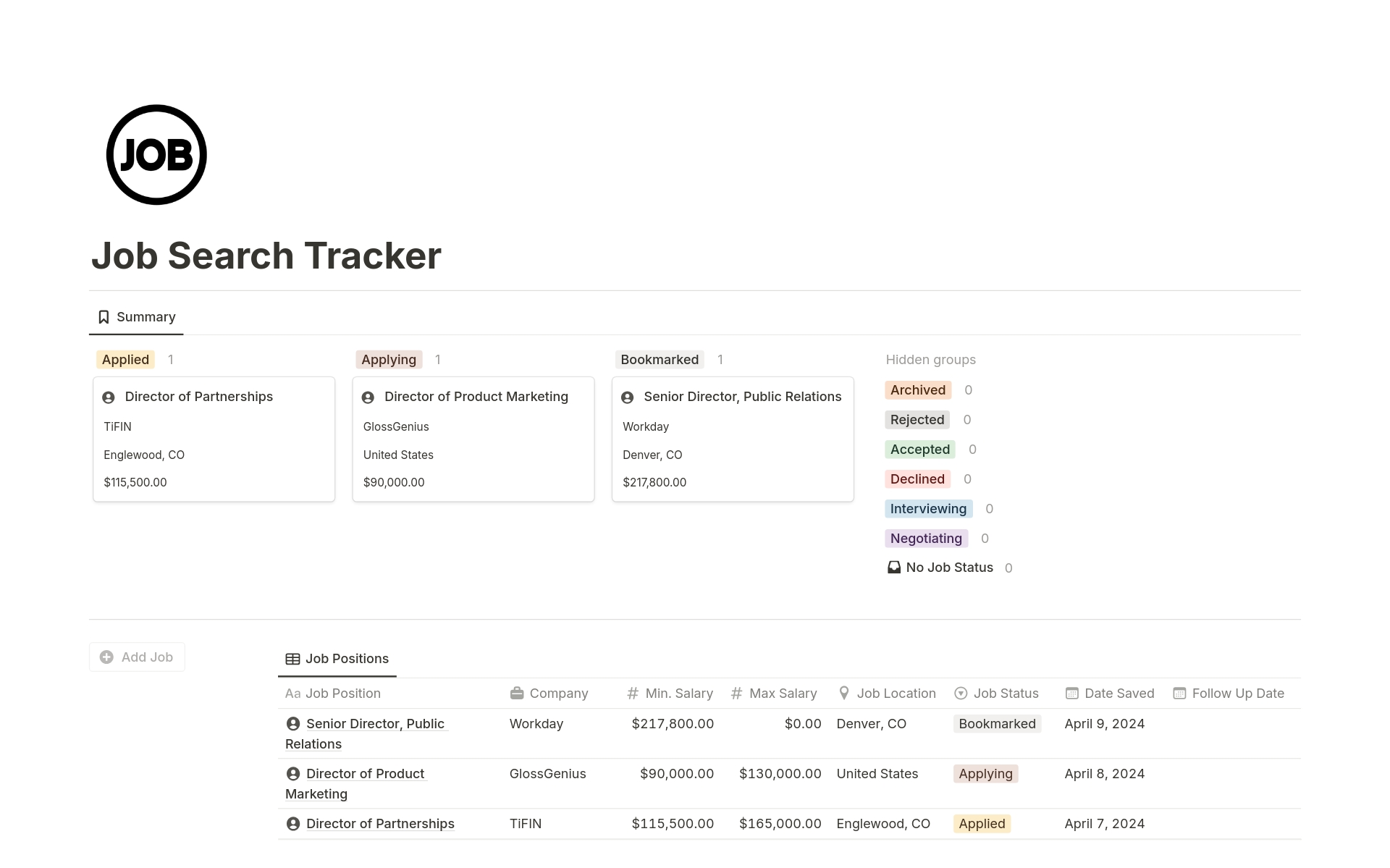Click the Applying status tag in table
1390x868 pixels.
[x=985, y=774]
